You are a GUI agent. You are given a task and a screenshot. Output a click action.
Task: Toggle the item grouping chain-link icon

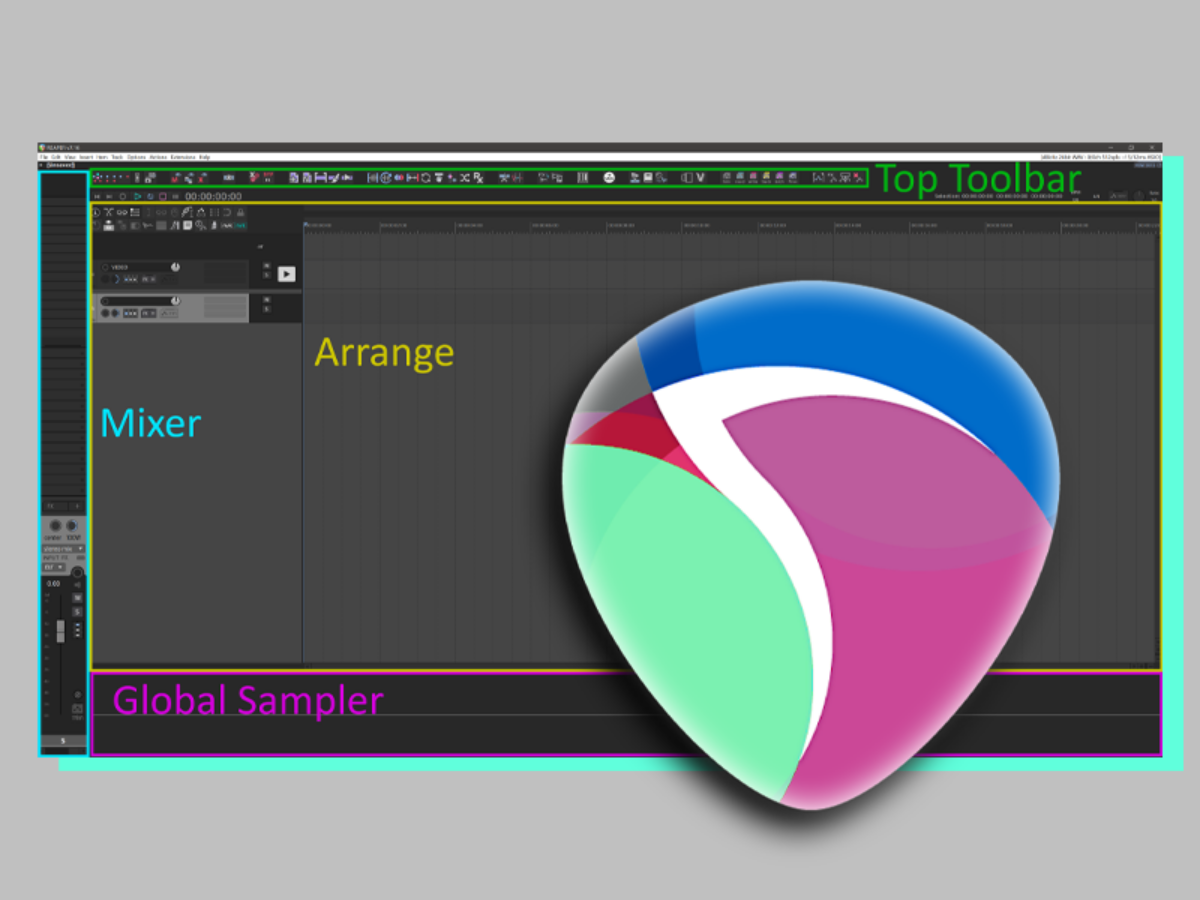tap(122, 212)
